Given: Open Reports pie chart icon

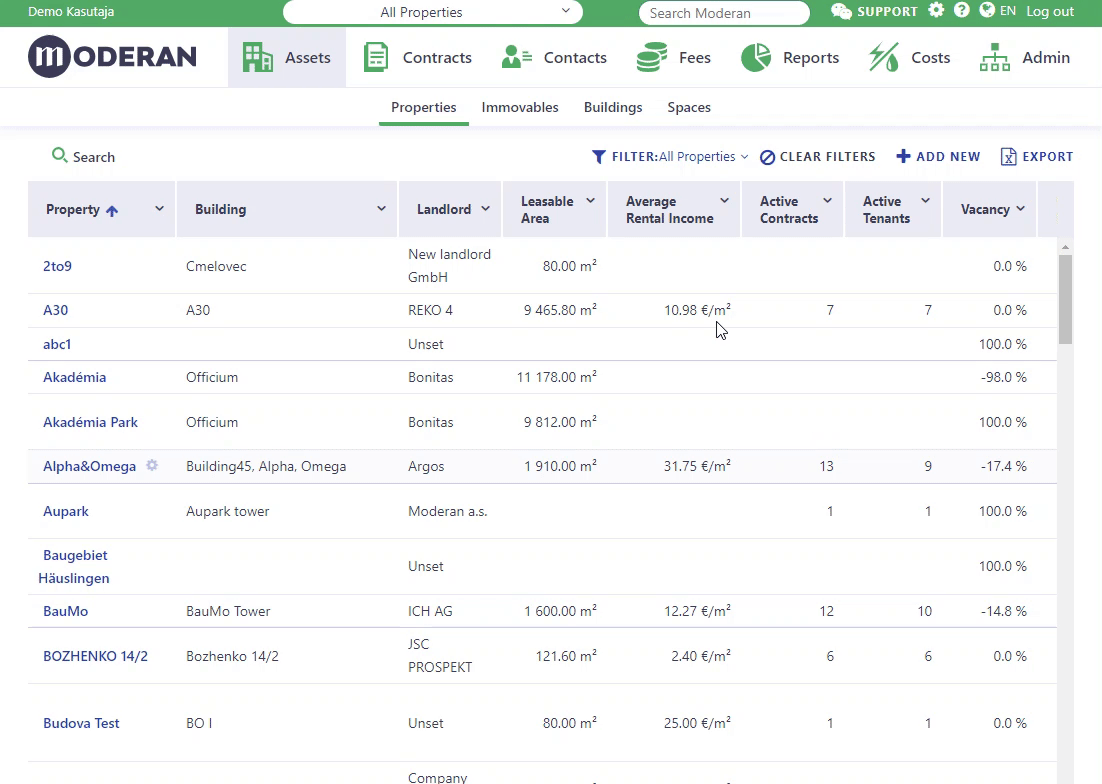Looking at the screenshot, I should [x=756, y=58].
